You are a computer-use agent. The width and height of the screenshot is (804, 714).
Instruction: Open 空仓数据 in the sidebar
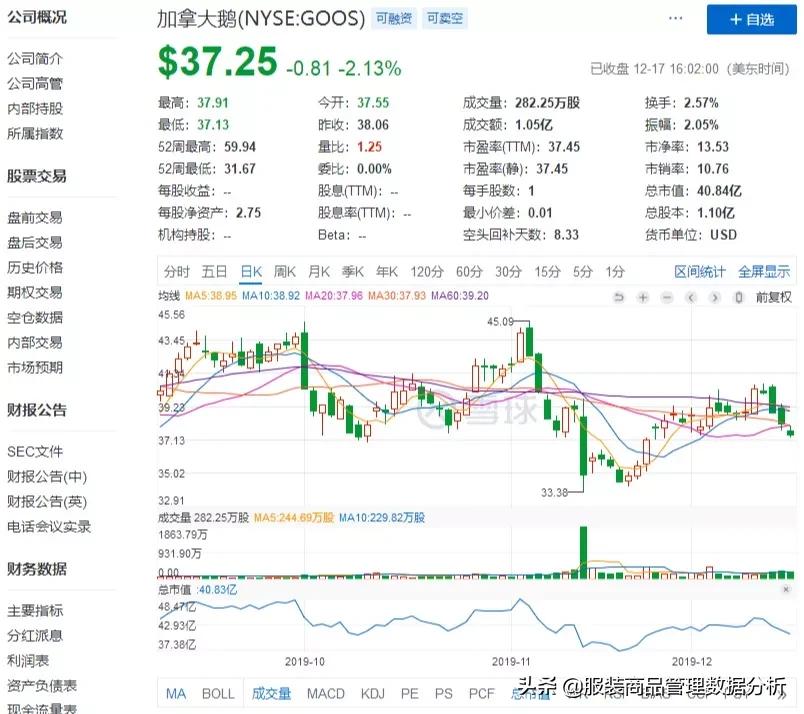tap(35, 318)
